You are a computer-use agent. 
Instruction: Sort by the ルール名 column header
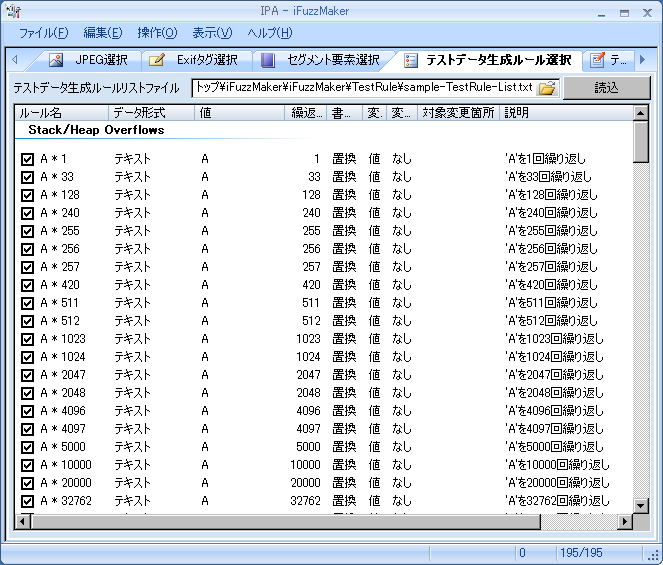60,113
